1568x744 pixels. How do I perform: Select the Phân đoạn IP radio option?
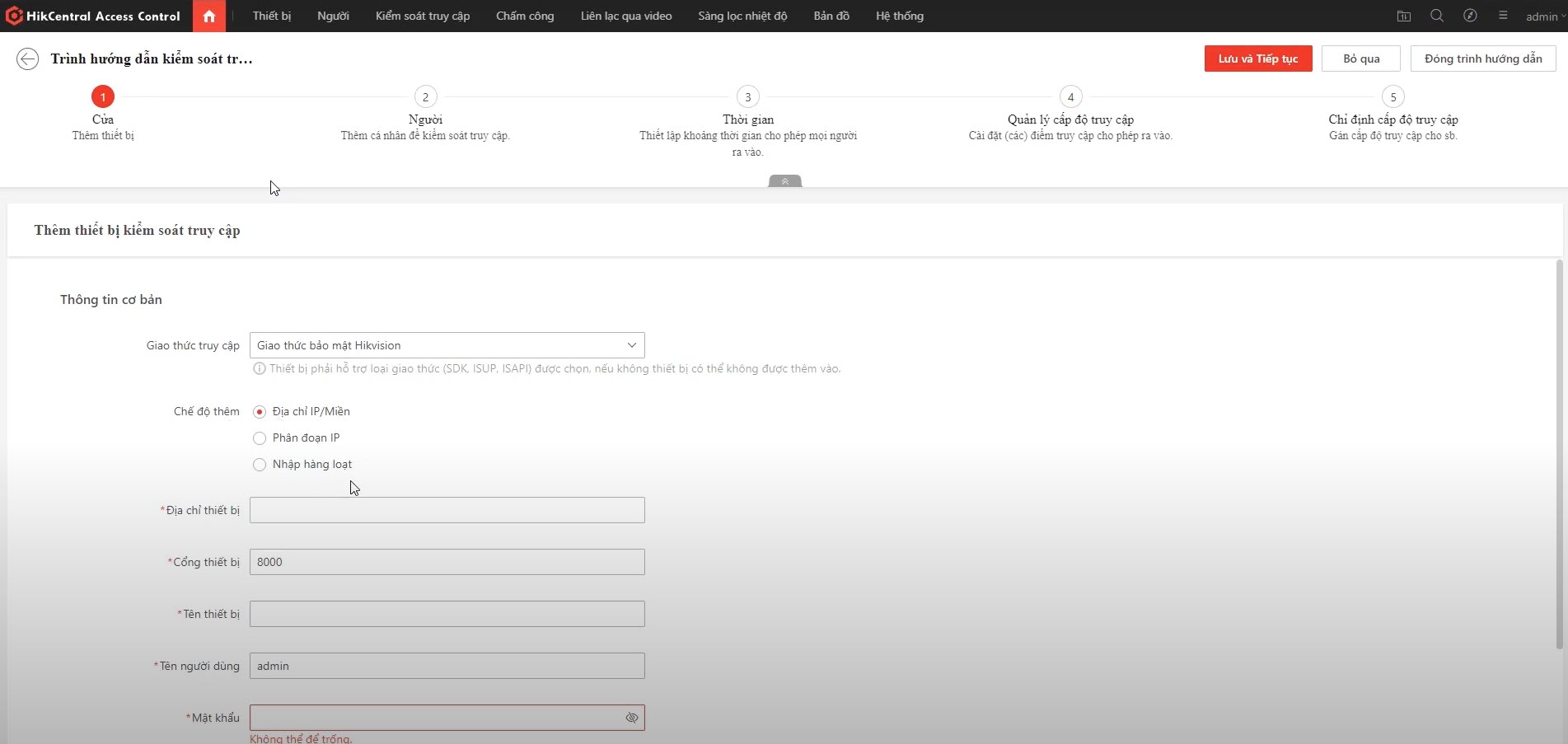260,438
